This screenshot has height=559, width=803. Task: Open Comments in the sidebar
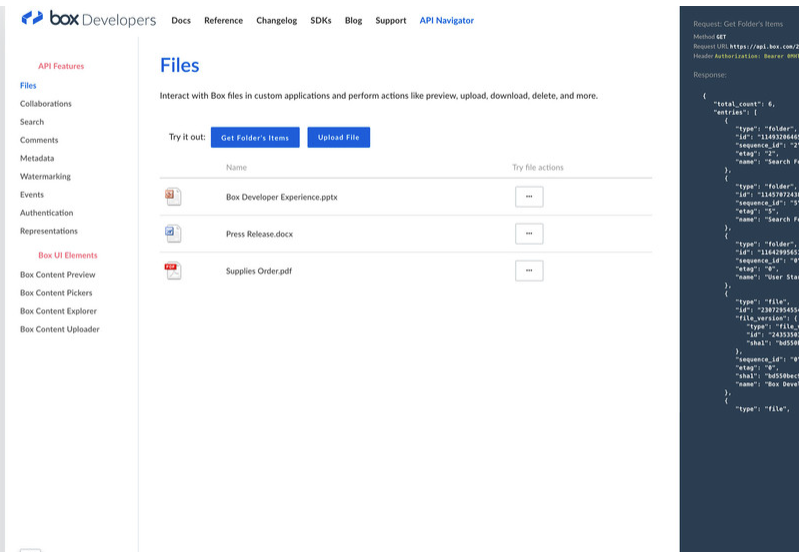(39, 140)
